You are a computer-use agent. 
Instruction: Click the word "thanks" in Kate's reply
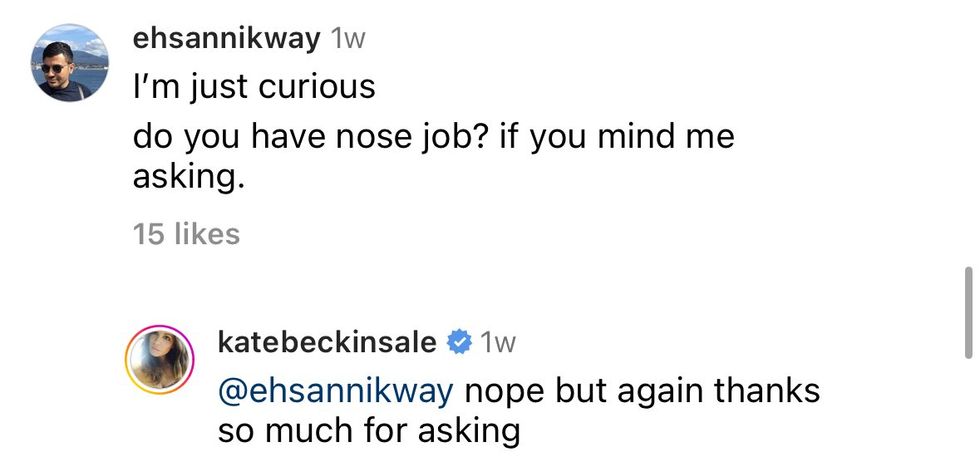[x=769, y=390]
